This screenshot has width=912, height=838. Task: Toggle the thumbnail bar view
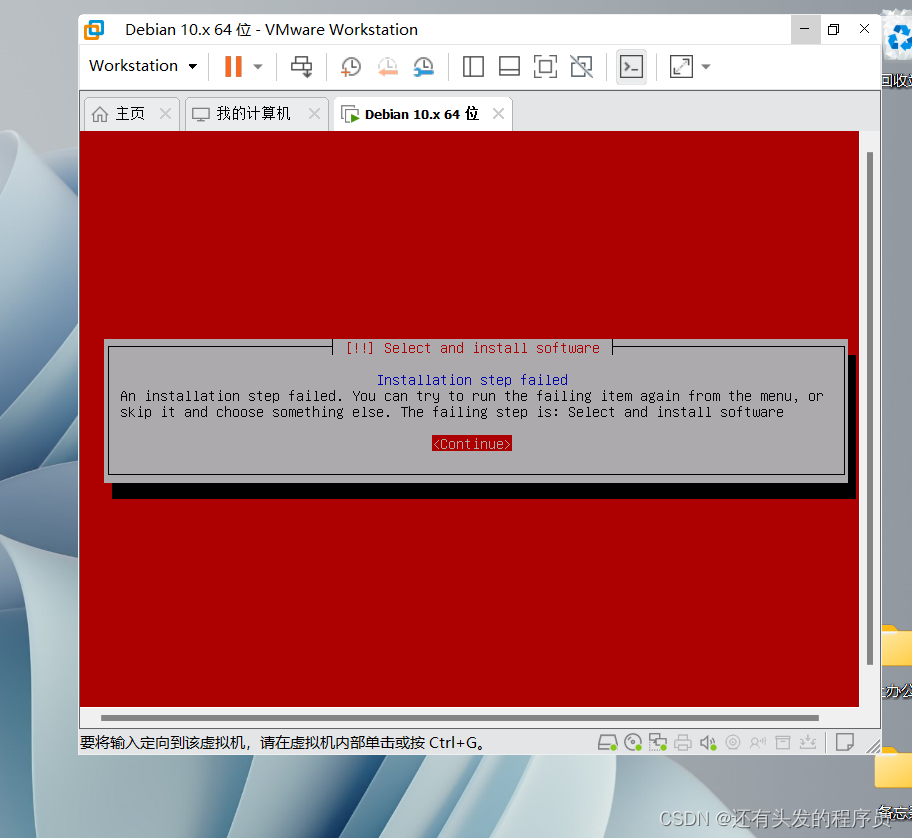(509, 66)
